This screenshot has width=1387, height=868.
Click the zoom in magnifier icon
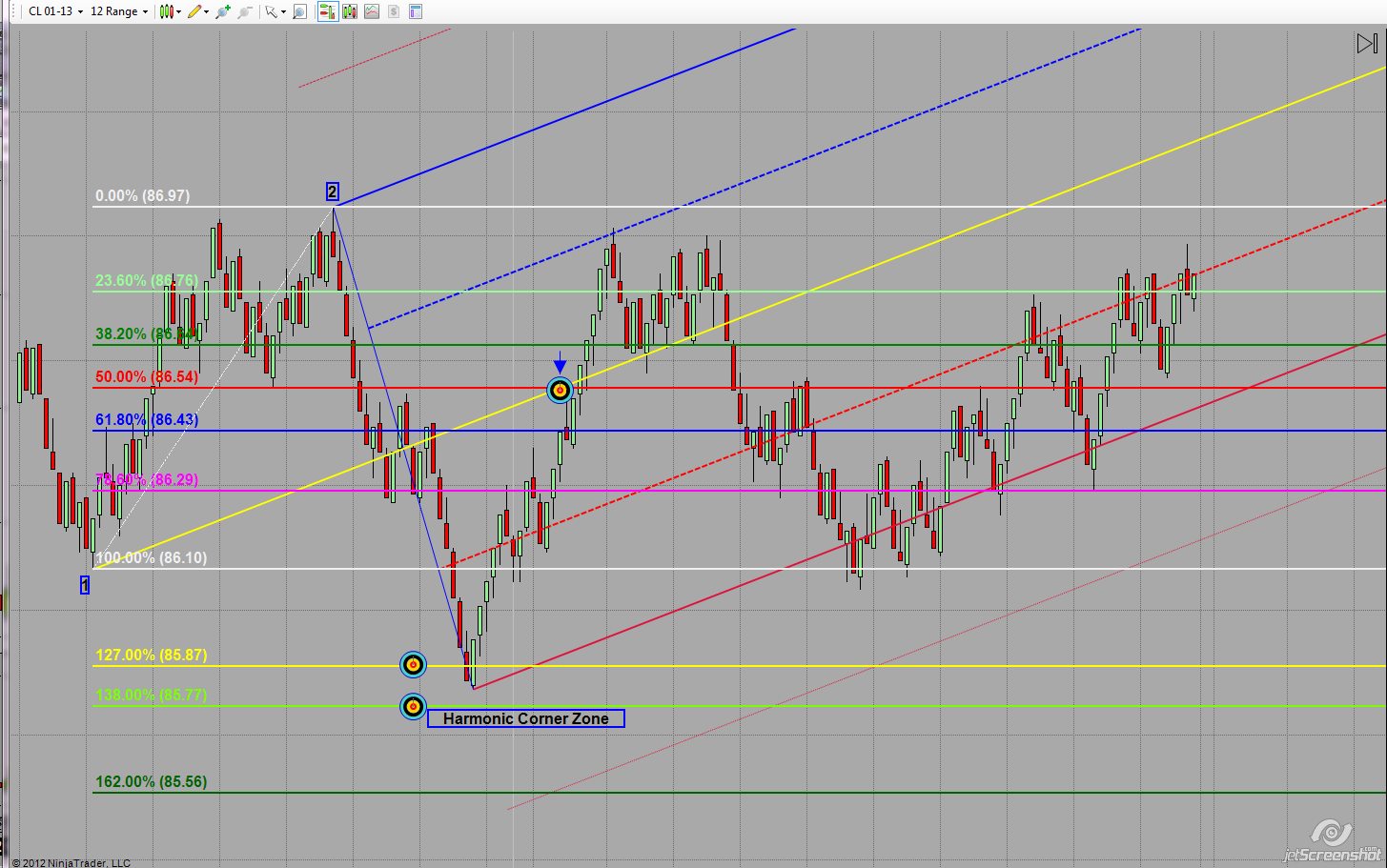click(x=223, y=11)
